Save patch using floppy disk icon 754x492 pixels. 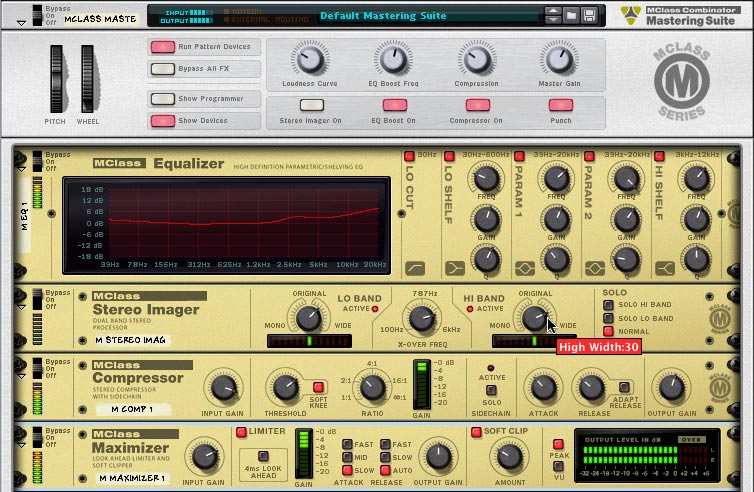[590, 15]
